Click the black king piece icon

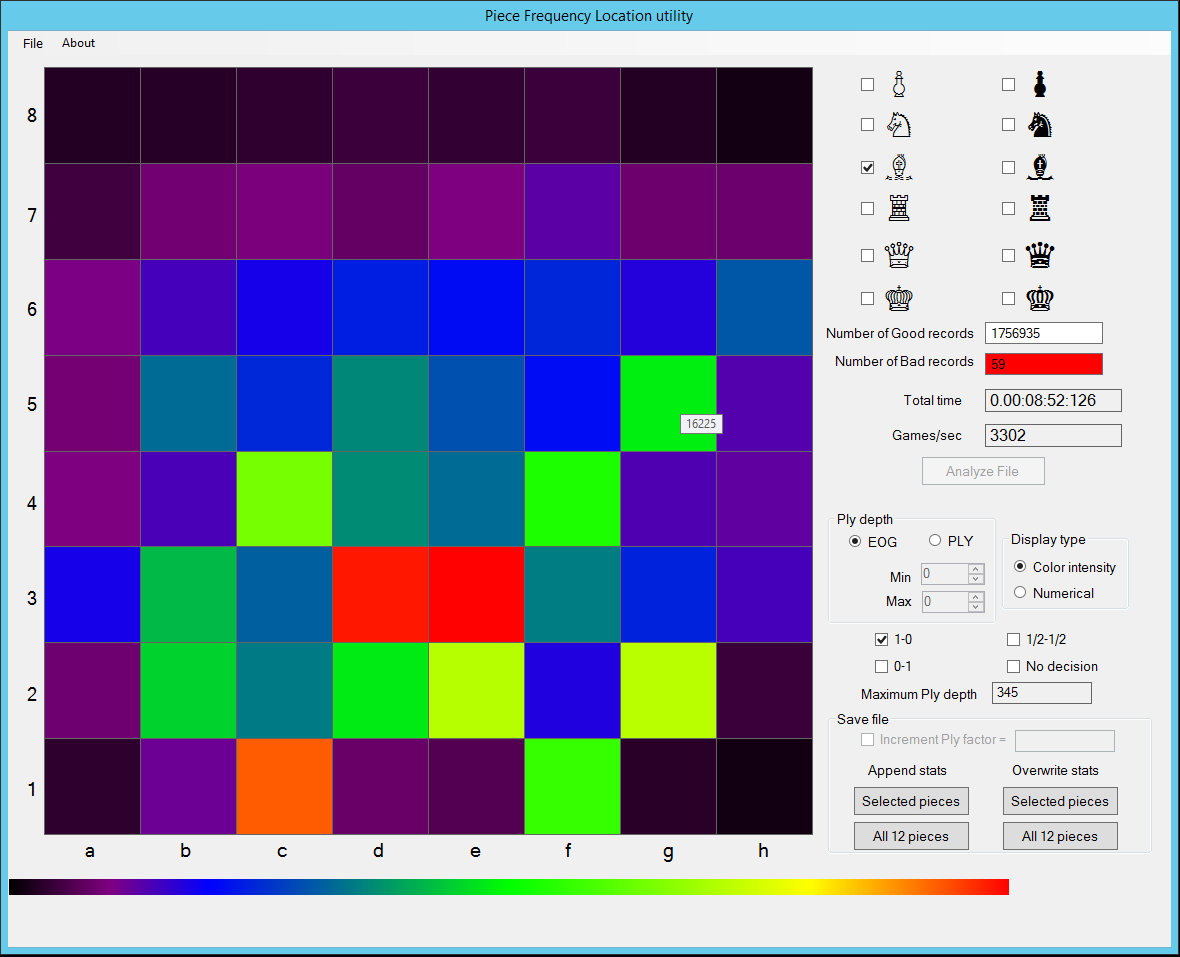click(x=1039, y=298)
